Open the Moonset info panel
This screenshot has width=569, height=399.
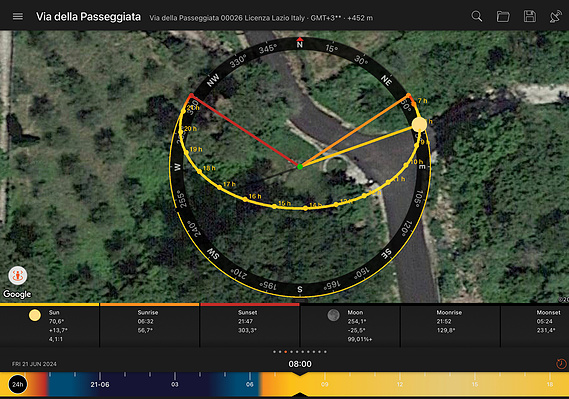535,326
